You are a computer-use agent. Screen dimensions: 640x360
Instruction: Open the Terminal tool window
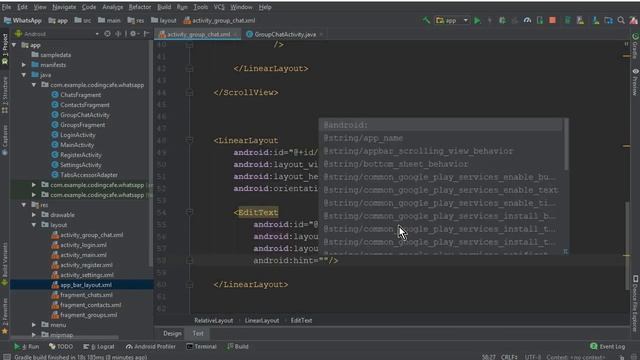click(202, 347)
